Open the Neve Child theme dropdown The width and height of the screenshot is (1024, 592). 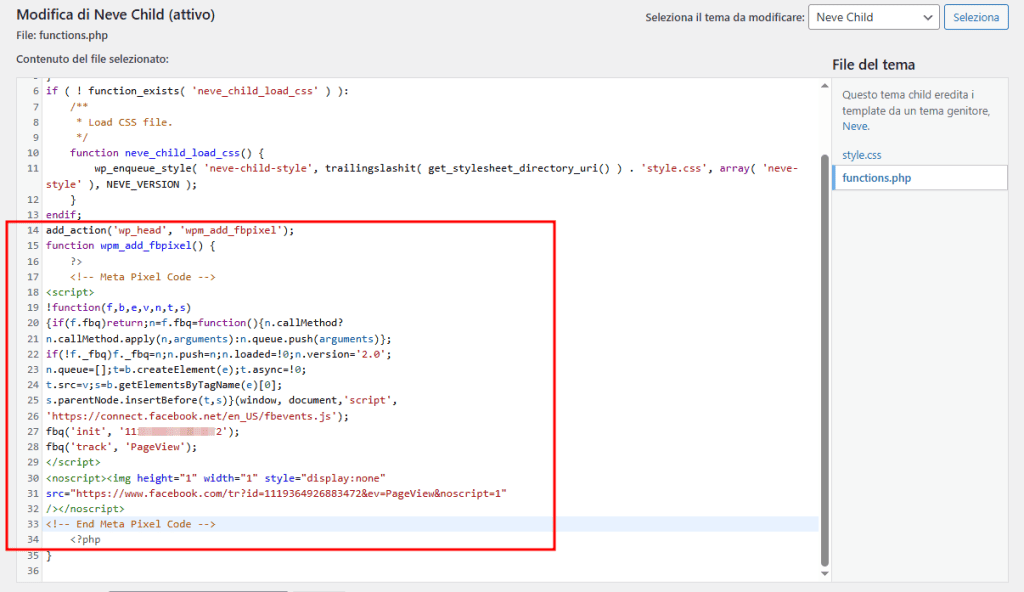point(873,17)
